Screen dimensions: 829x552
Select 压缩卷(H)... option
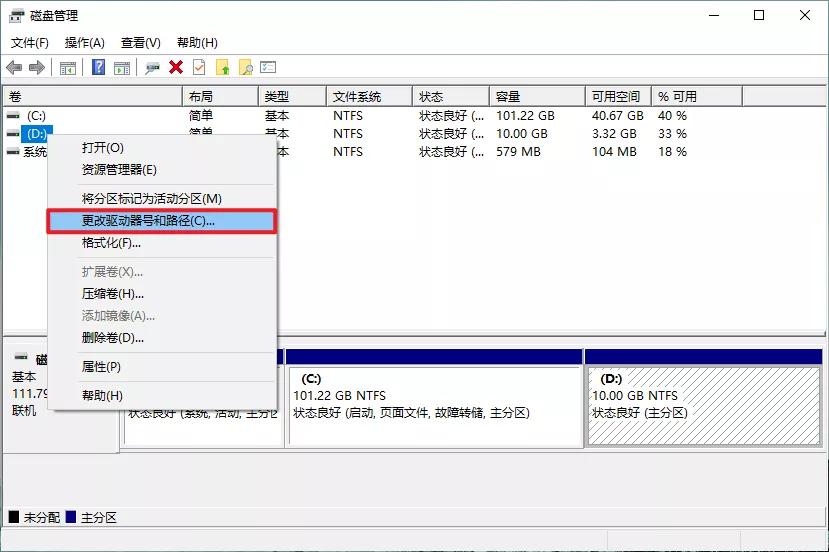113,294
